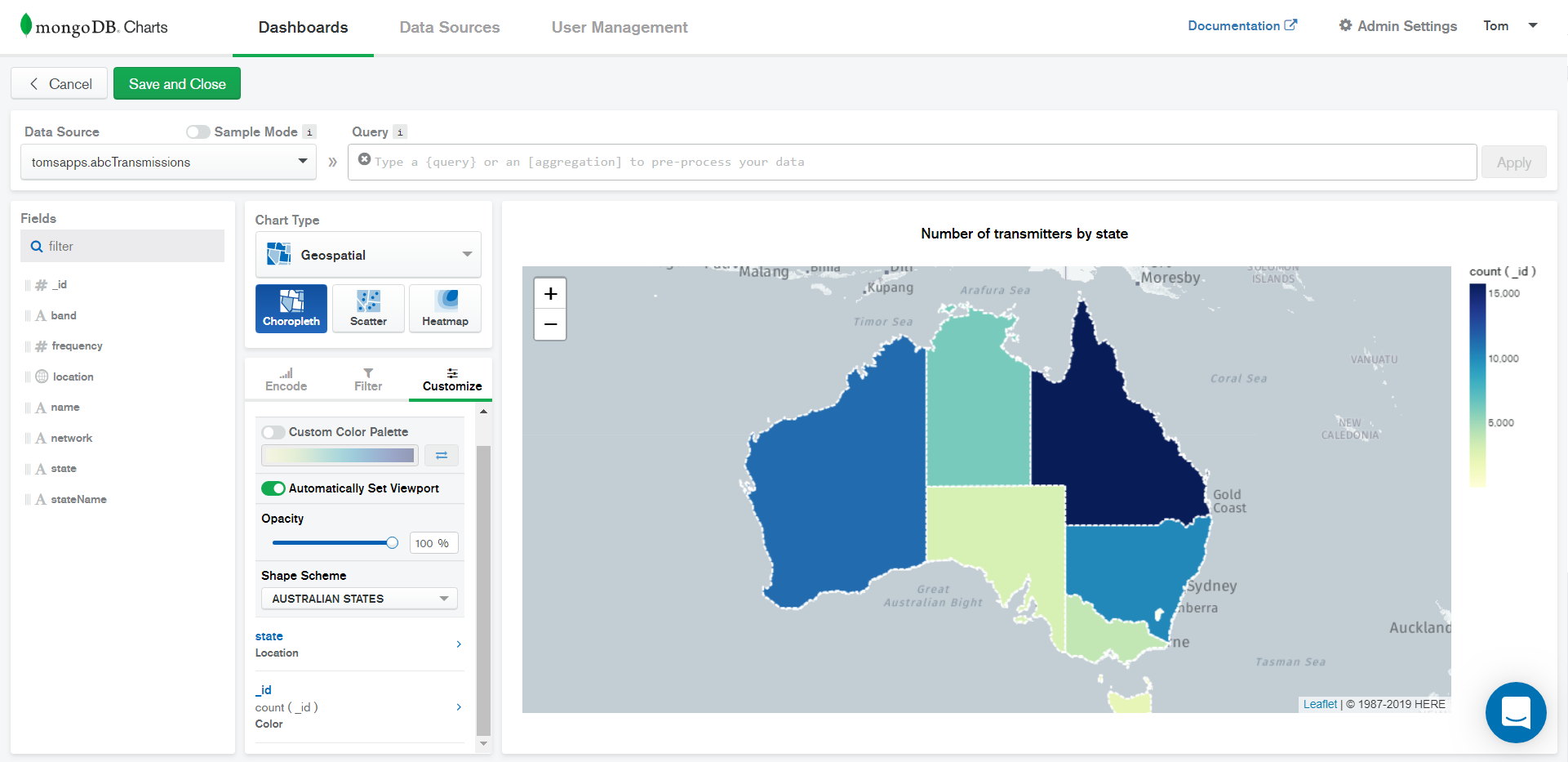Go to the User Management tab
The height and width of the screenshot is (762, 1568).
[620, 27]
